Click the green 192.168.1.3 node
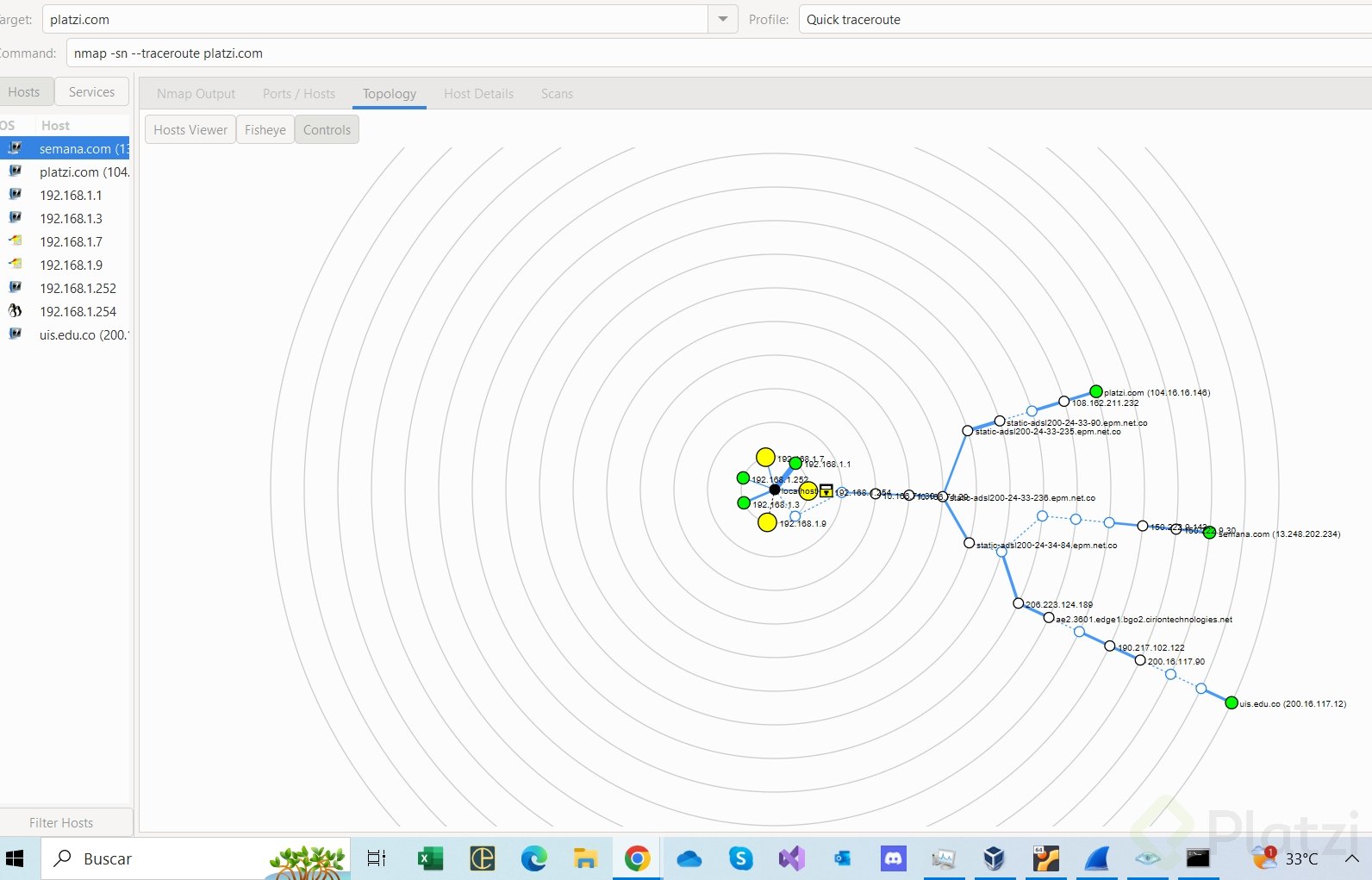Screen dimensions: 1372x880 tap(744, 502)
